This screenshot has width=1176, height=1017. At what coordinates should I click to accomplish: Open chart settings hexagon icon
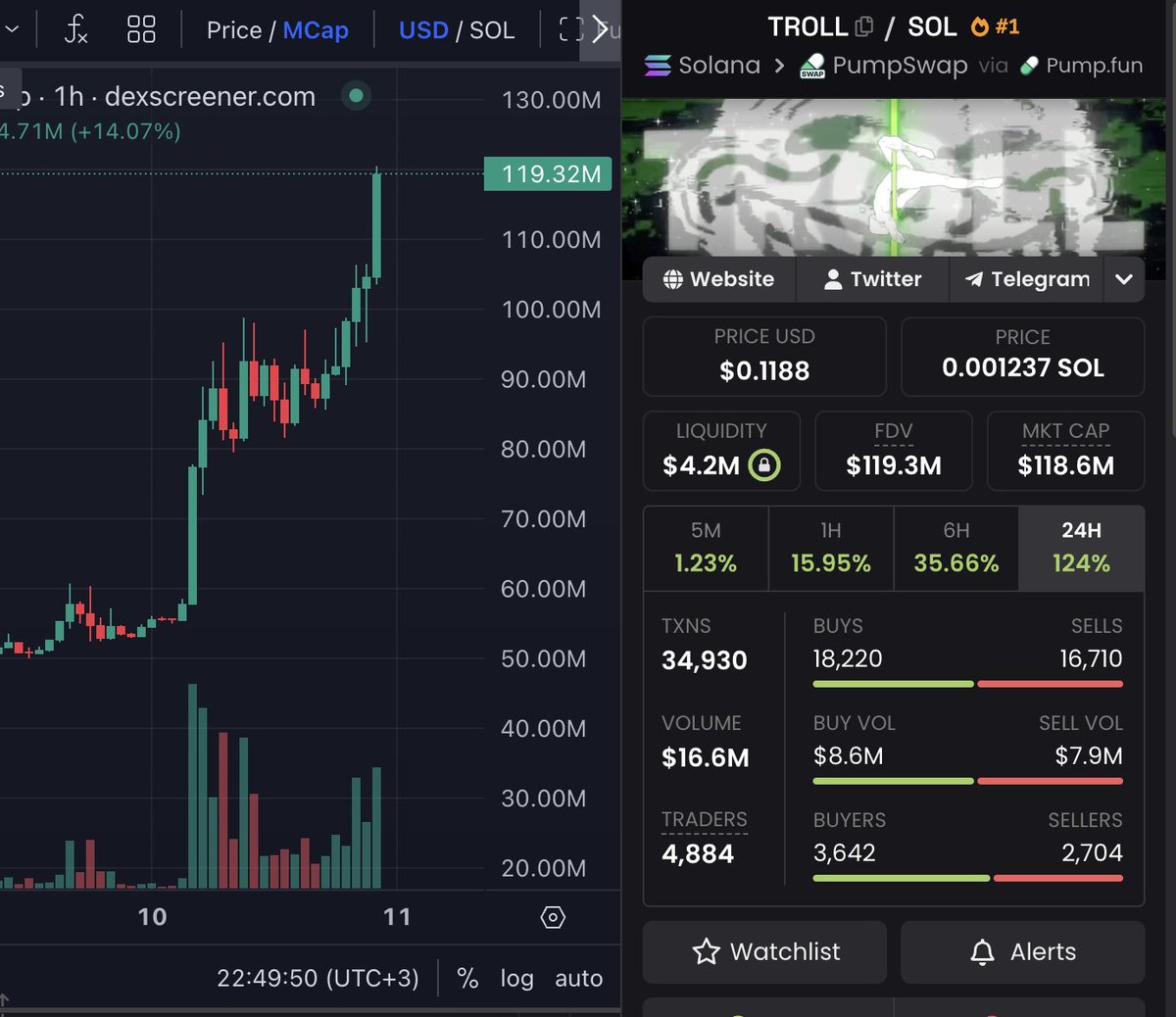coord(553,917)
